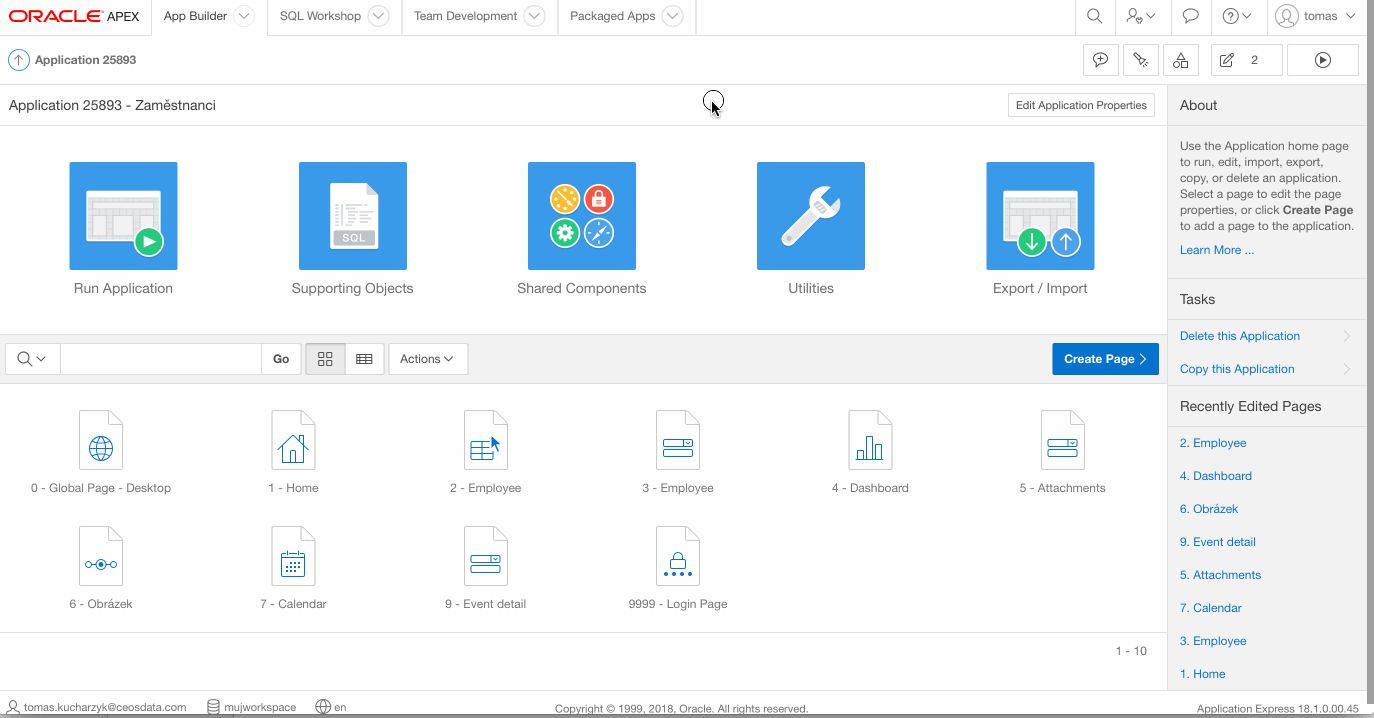Open the 9999 - Login Page icon

(677, 556)
